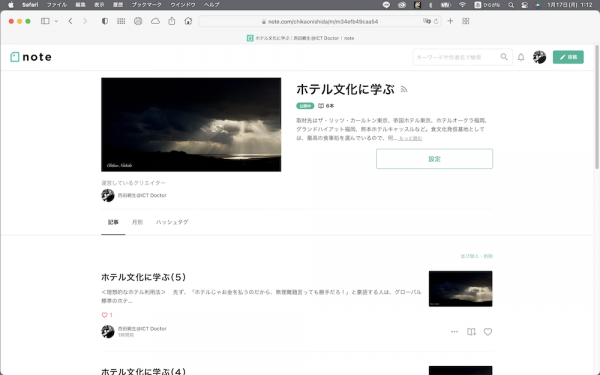
Task: Open the privacy report shield icon
Action: coord(104,21)
